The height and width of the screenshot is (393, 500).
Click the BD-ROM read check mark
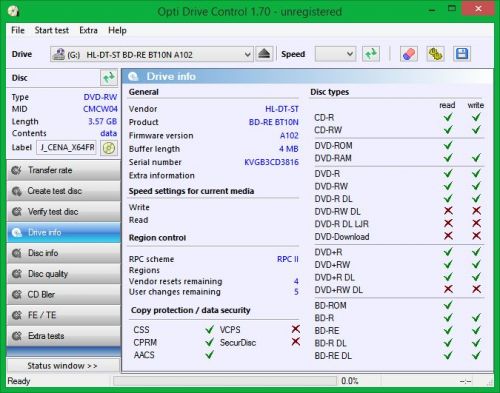(x=448, y=305)
